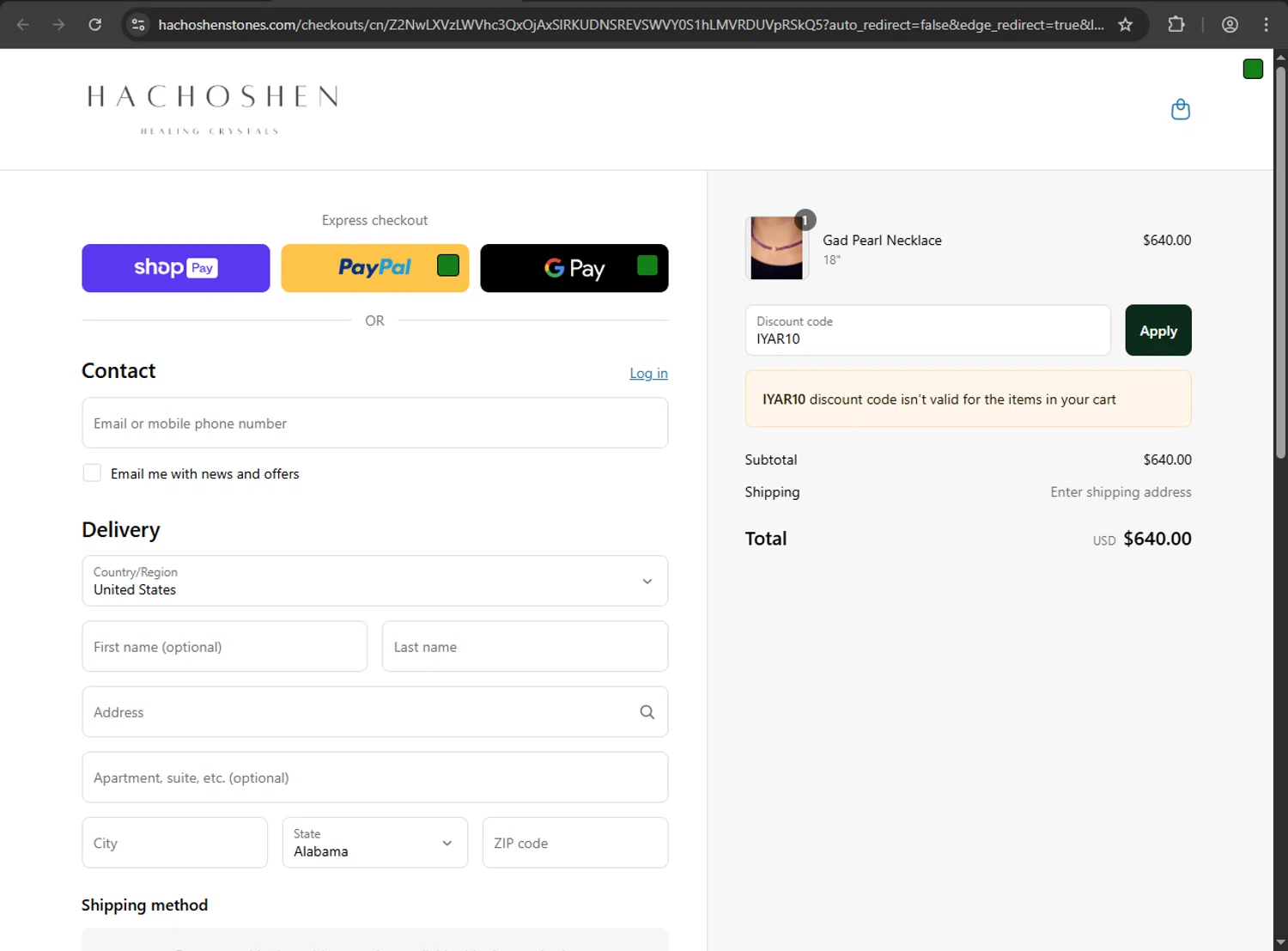Viewport: 1288px width, 951px height.
Task: Focus the Last name field
Action: point(525,647)
